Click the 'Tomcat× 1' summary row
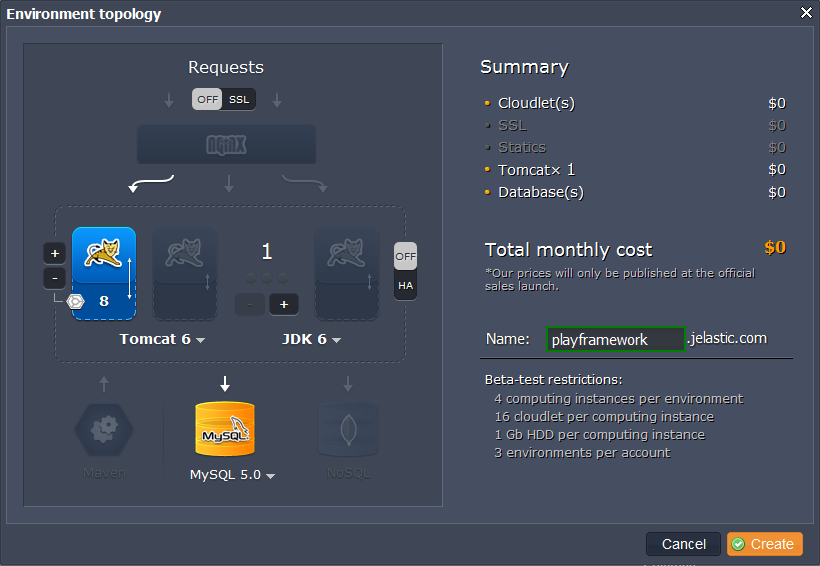Image resolution: width=820 pixels, height=566 pixels. pyautogui.click(x=635, y=169)
